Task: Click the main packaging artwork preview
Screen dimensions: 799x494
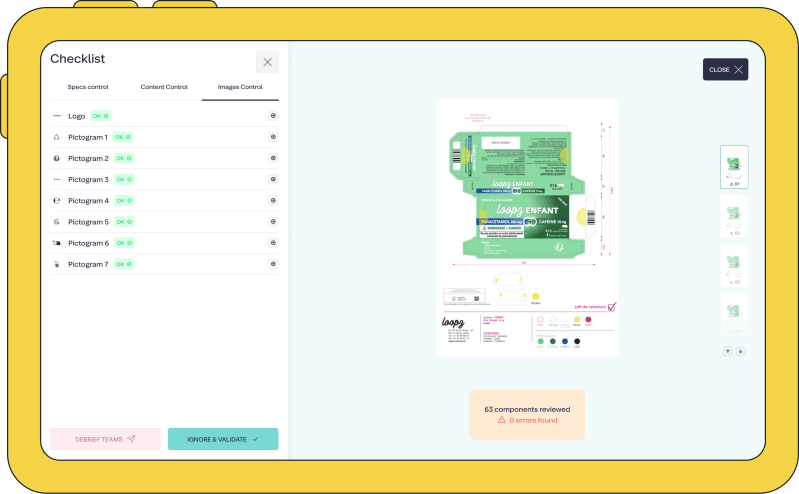Action: point(527,227)
